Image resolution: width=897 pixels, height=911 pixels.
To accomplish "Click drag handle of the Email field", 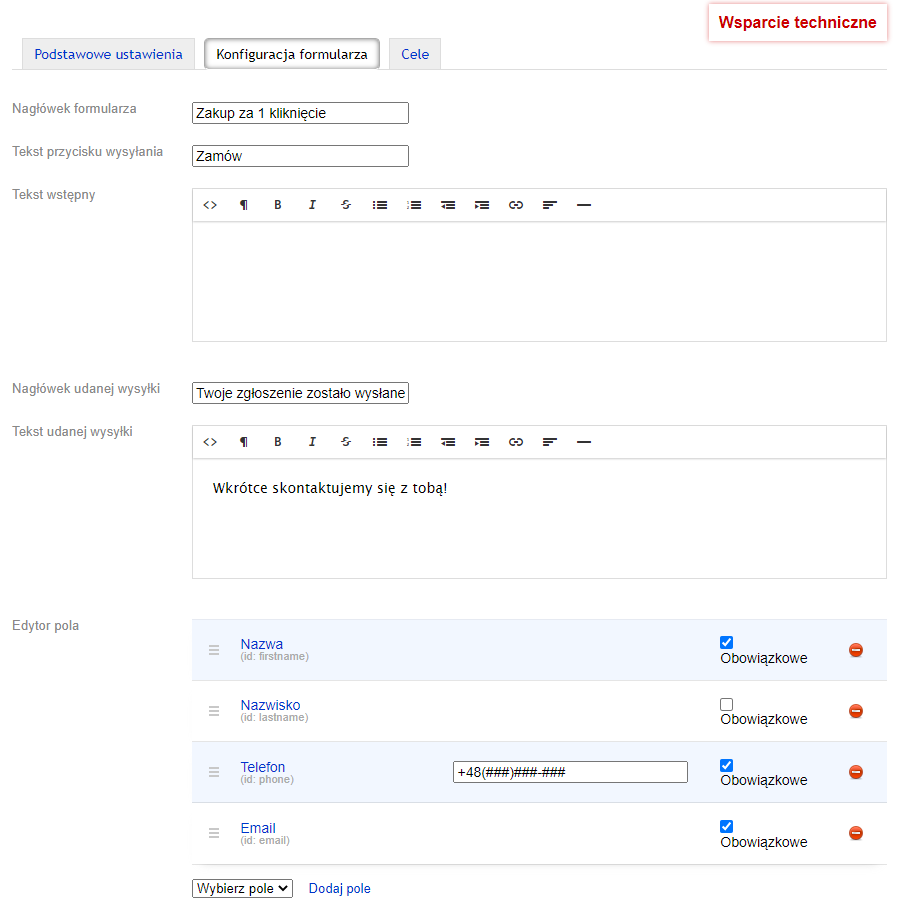I will pyautogui.click(x=214, y=833).
